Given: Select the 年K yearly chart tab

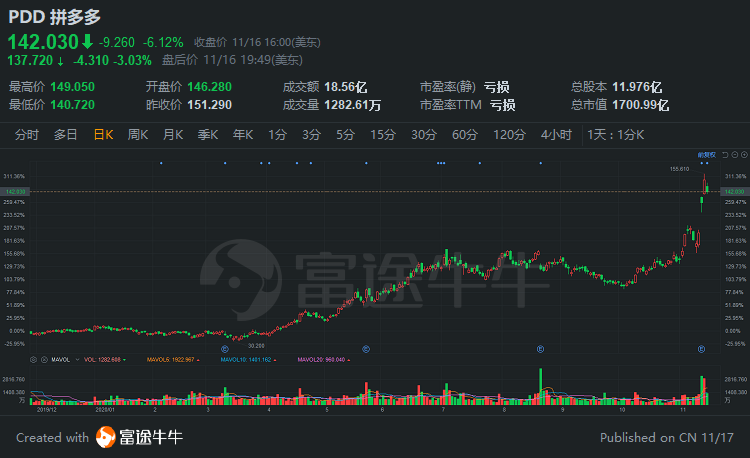Looking at the screenshot, I should 243,135.
